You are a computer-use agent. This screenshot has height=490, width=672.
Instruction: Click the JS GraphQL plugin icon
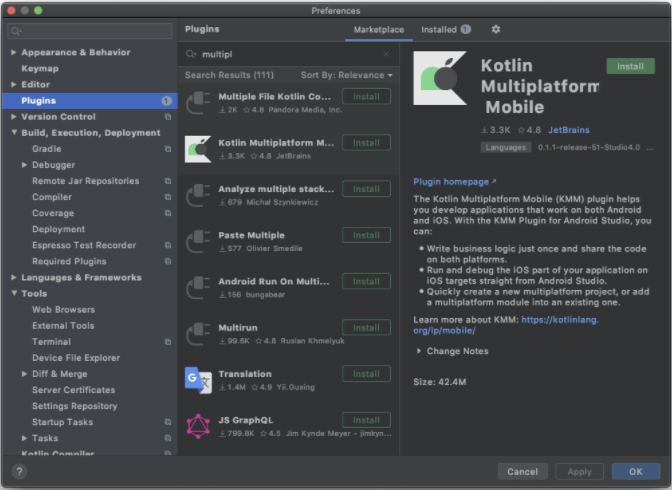198,426
